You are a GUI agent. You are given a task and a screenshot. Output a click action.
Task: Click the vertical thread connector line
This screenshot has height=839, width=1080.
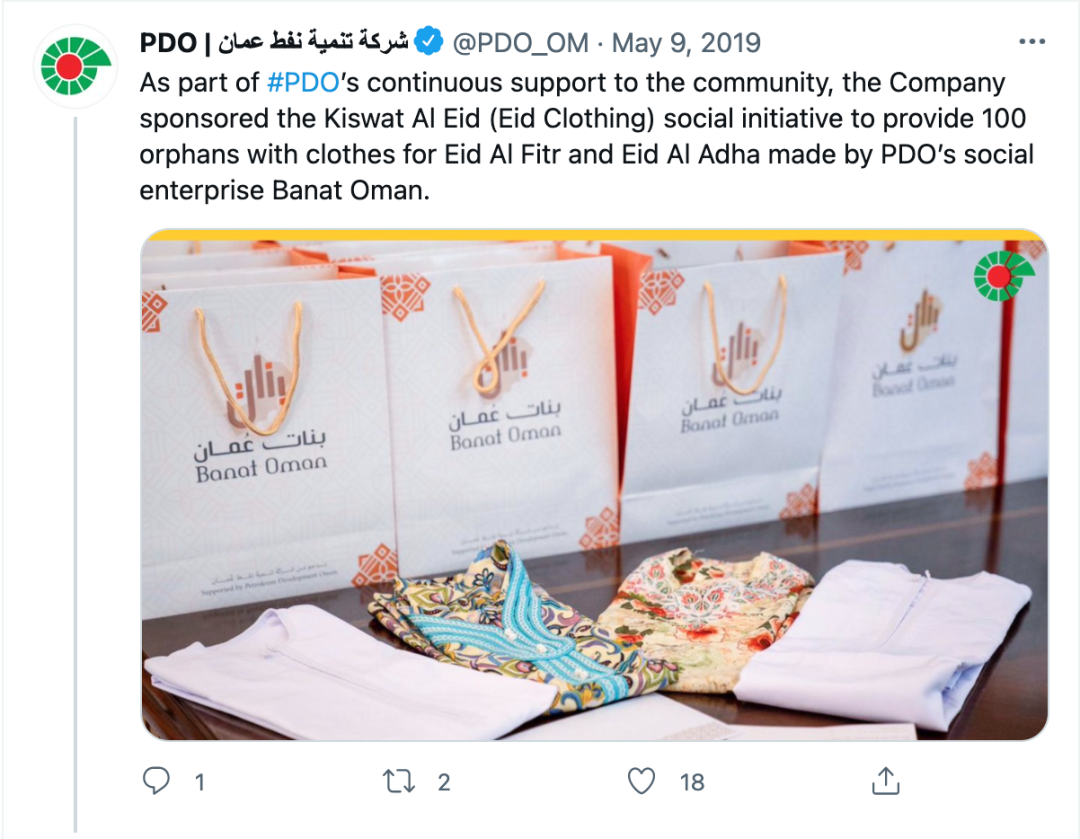pos(75,475)
